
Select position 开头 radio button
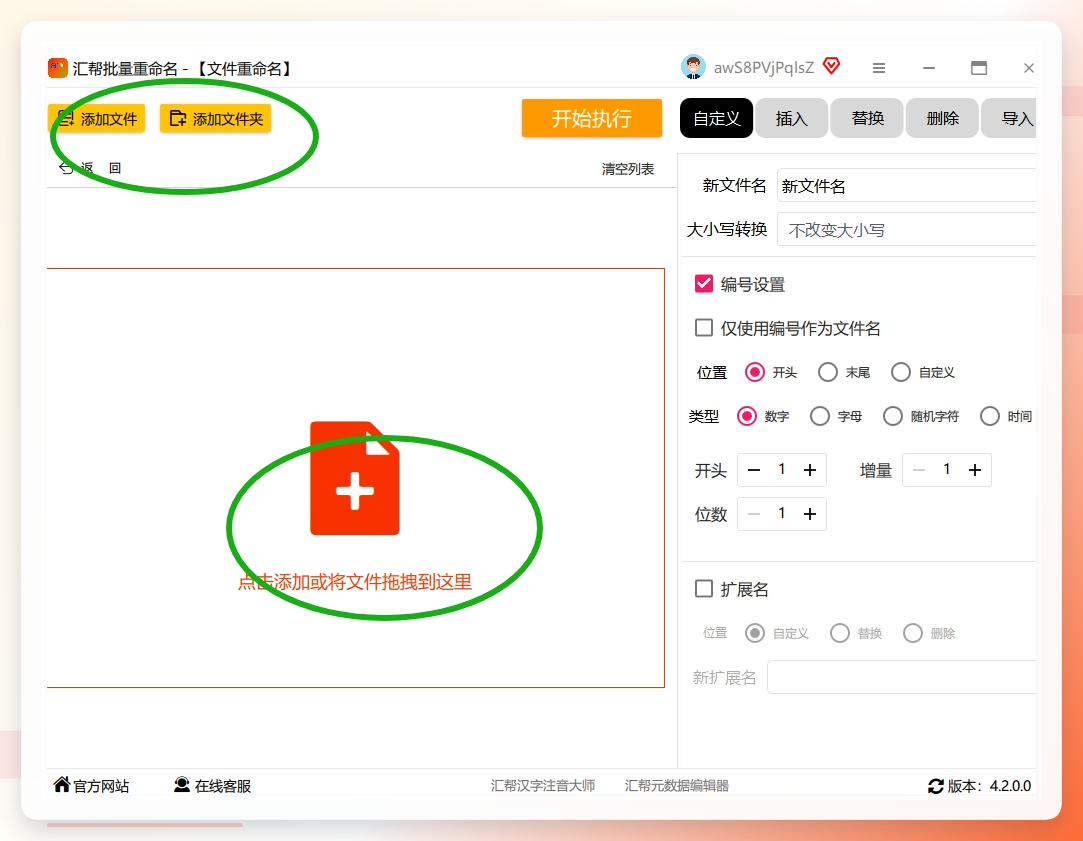click(x=755, y=372)
